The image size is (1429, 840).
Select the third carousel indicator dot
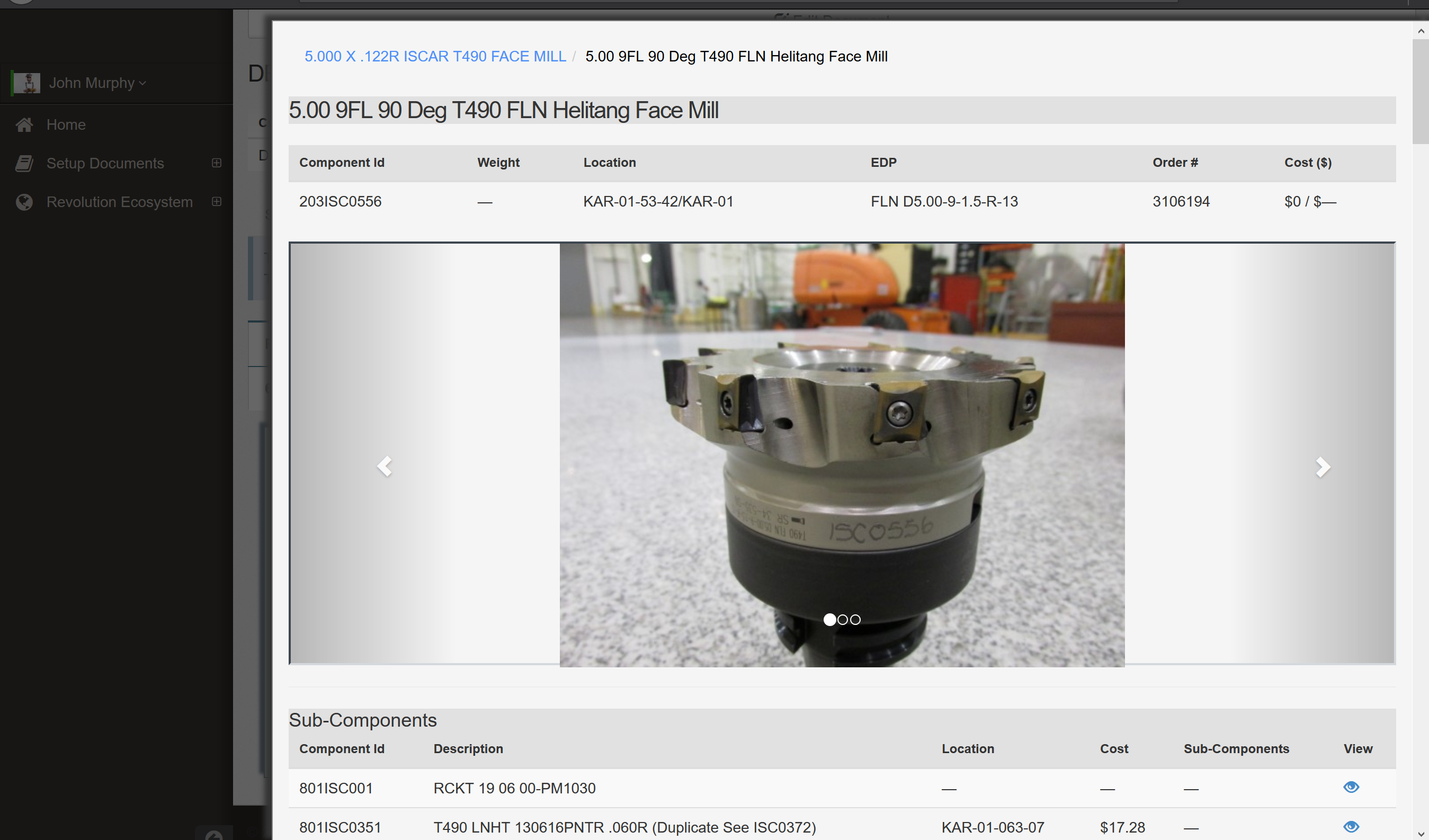point(856,620)
